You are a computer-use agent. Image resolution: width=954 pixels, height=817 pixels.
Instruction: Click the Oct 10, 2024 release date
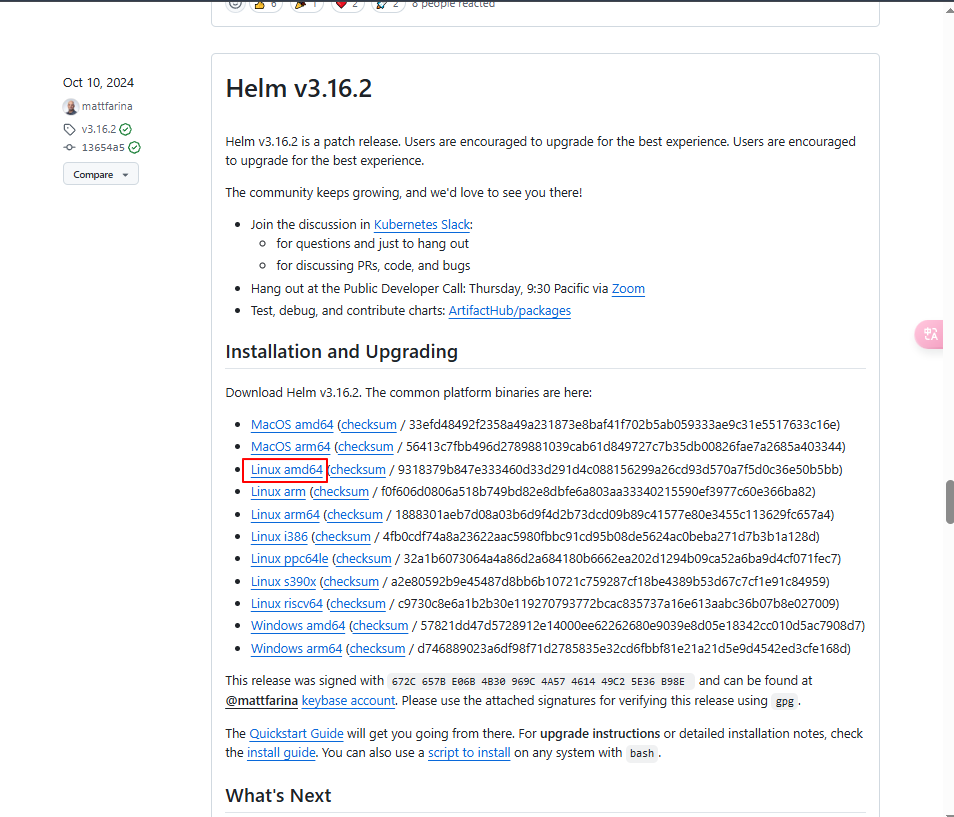click(99, 83)
